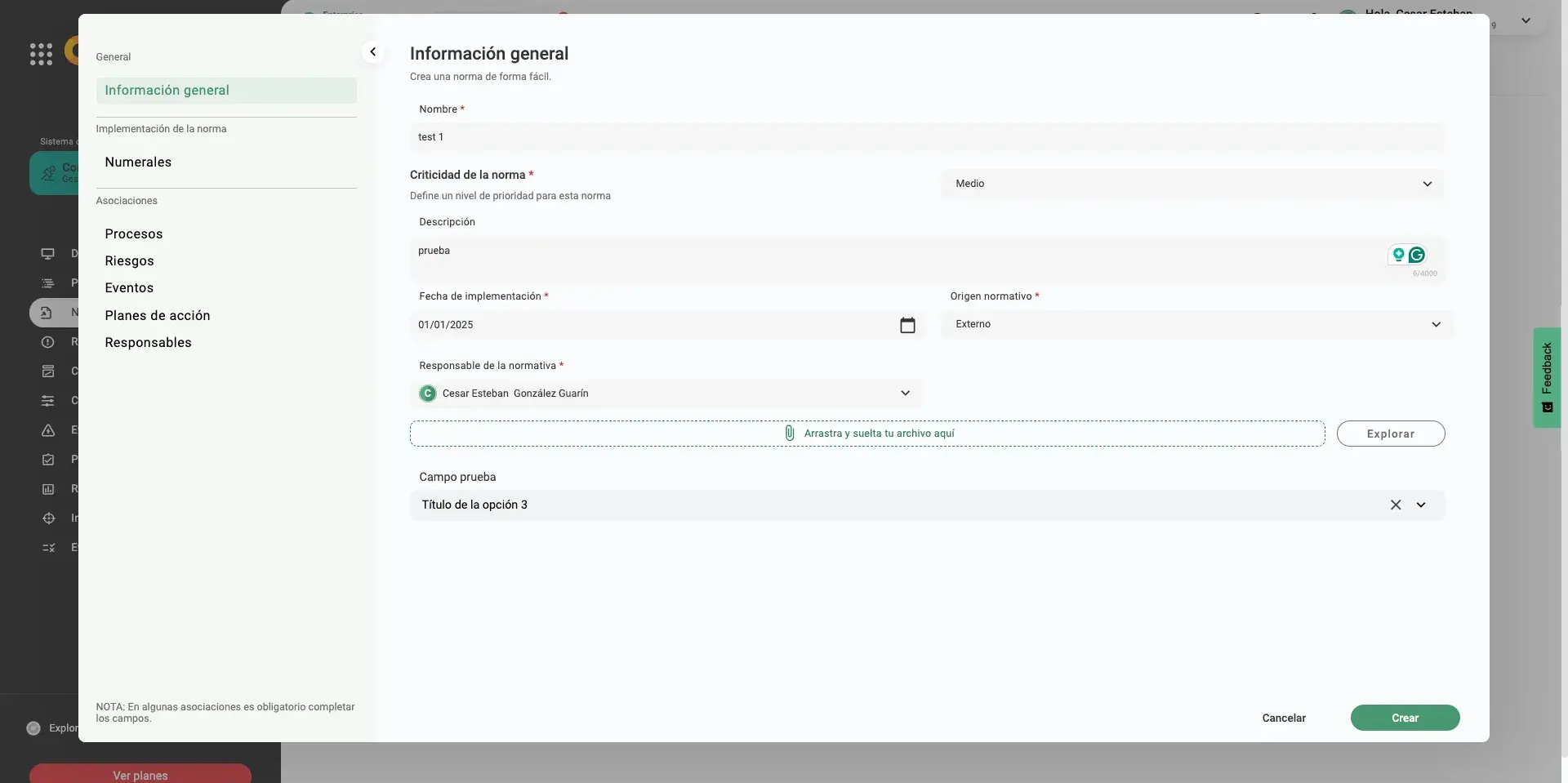Open the Planes de acción section
Screen dimensions: 1568x783
tap(157, 316)
